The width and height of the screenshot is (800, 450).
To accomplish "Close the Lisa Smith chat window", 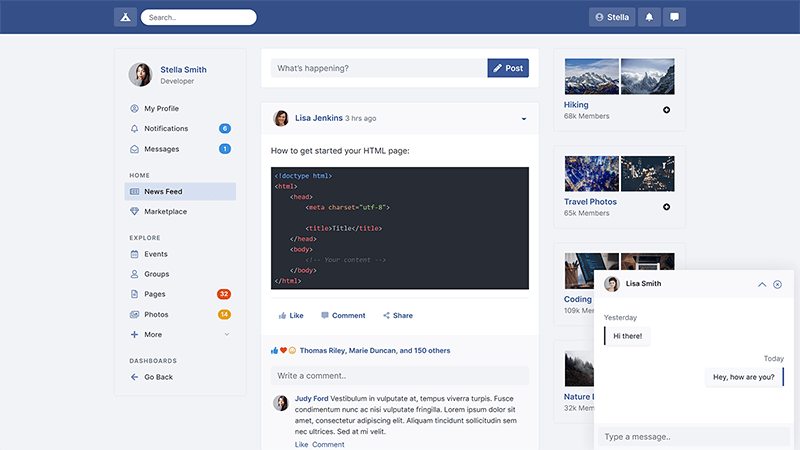I will click(777, 284).
